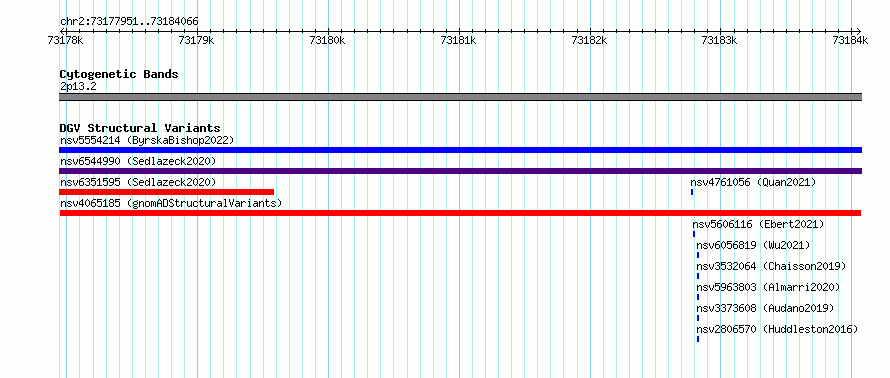Click the 73181k ruler label
890x378 pixels.
[459, 40]
